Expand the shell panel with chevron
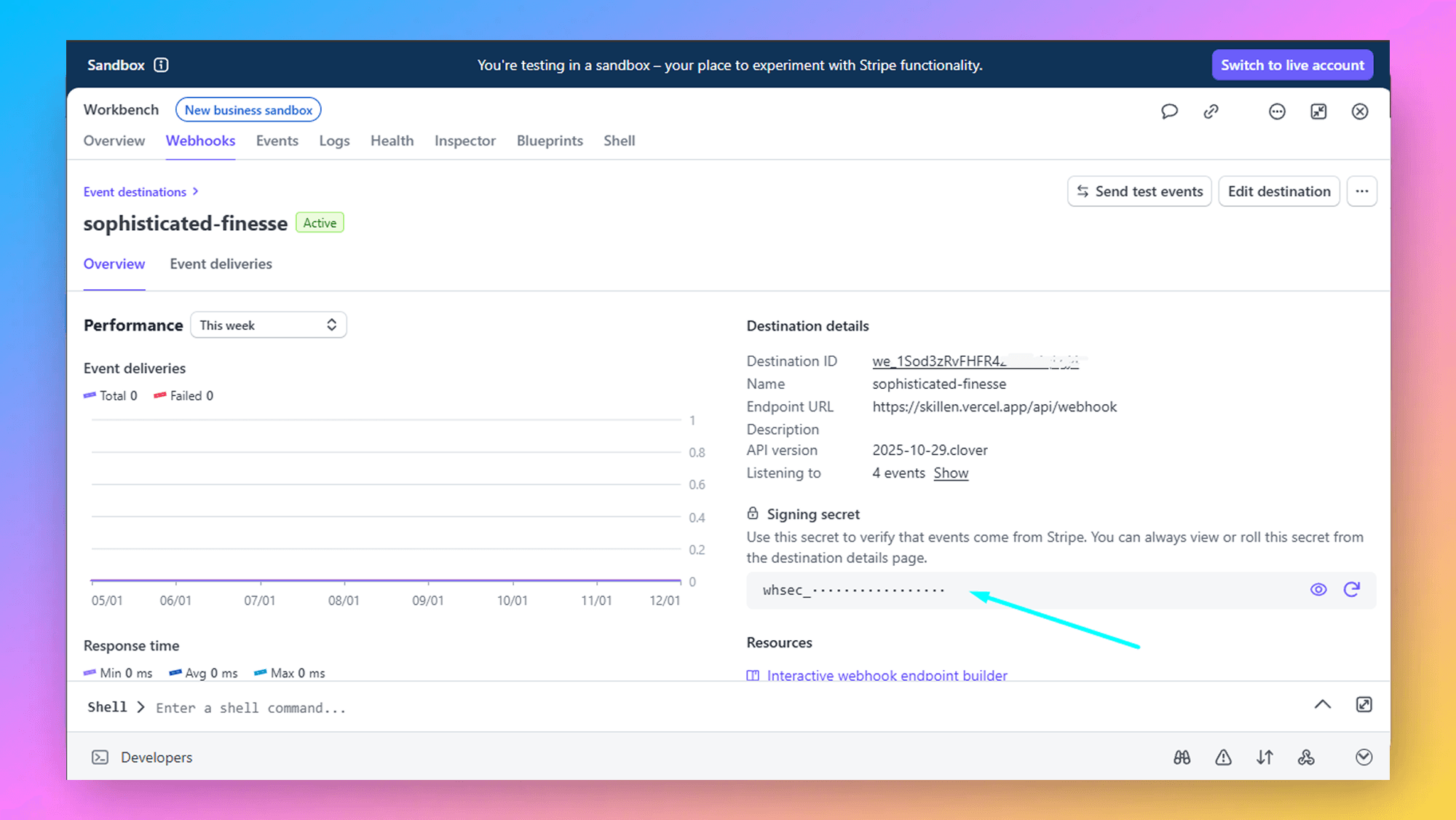This screenshot has width=1456, height=820. point(1323,705)
